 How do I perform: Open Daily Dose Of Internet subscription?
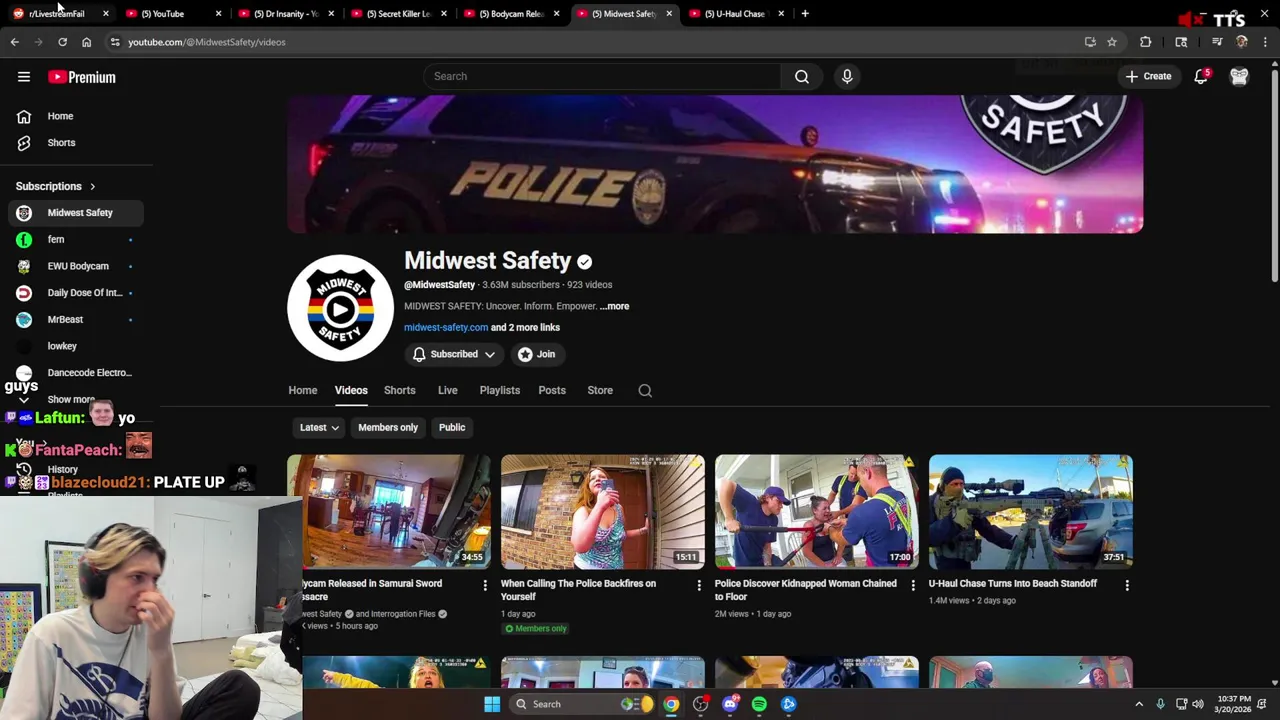pyautogui.click(x=76, y=293)
